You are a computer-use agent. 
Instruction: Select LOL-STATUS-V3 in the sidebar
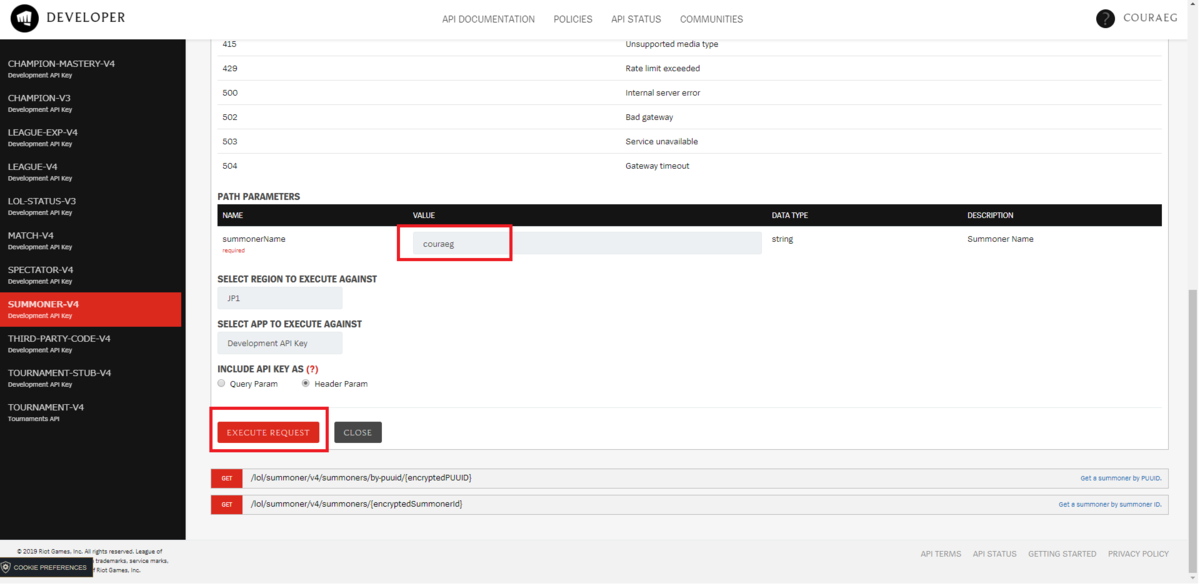(91, 206)
